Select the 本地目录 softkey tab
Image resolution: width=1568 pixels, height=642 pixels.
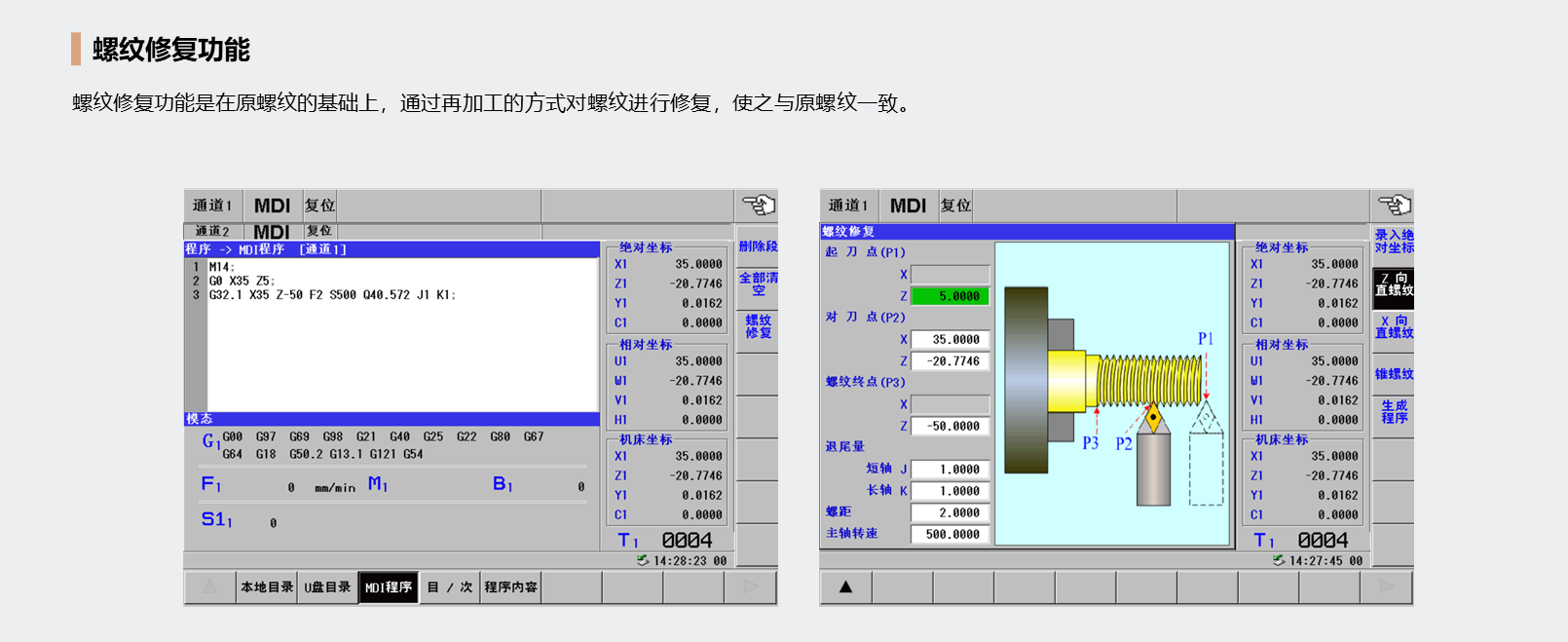pyautogui.click(x=267, y=587)
